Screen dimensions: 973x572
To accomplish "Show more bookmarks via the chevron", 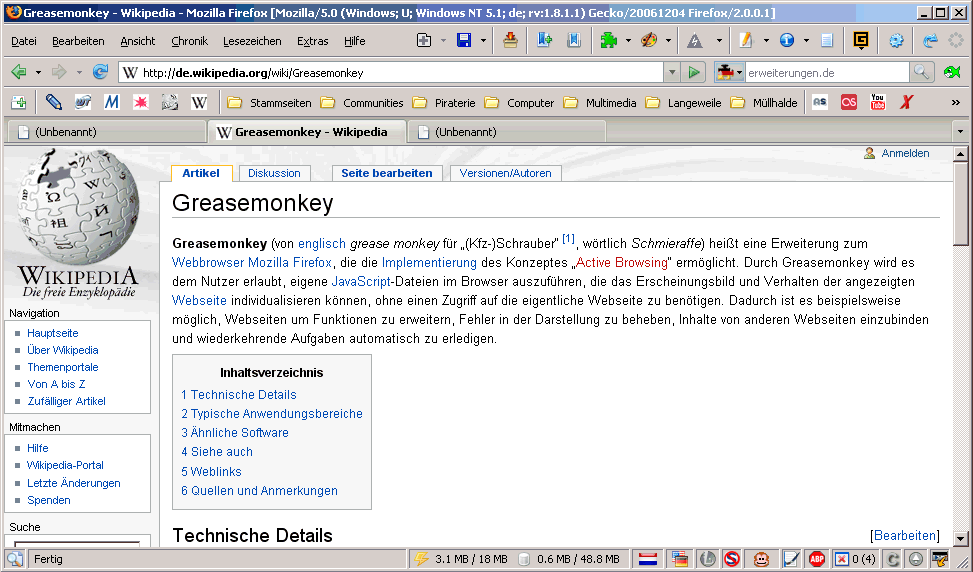I will (x=956, y=102).
